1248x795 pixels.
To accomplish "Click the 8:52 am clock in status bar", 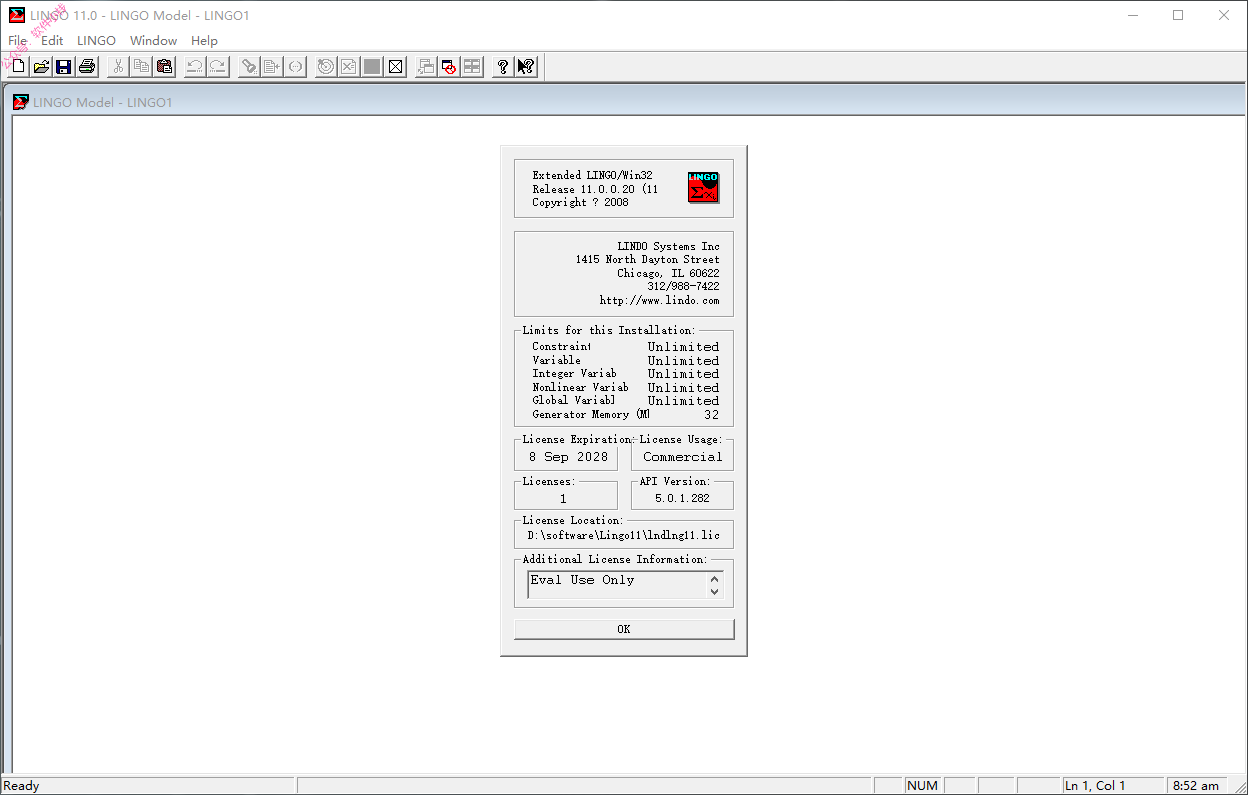I will 1196,786.
